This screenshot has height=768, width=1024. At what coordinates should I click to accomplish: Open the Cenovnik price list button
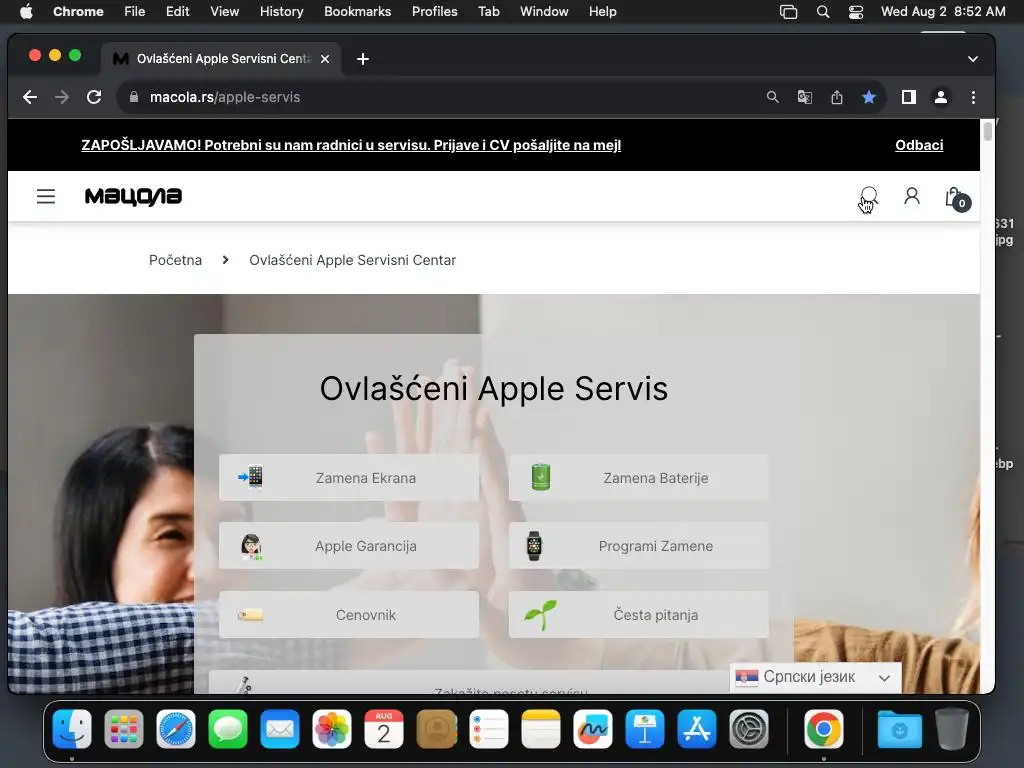pos(349,615)
